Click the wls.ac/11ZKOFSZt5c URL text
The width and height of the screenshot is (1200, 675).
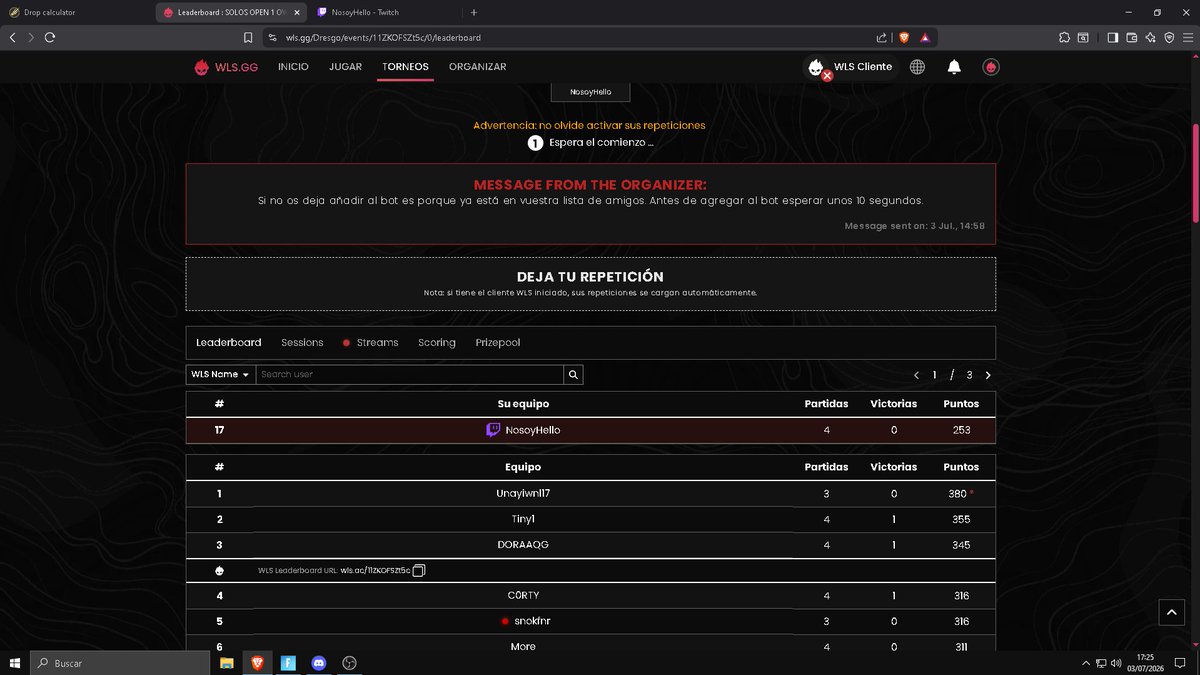tap(375, 571)
